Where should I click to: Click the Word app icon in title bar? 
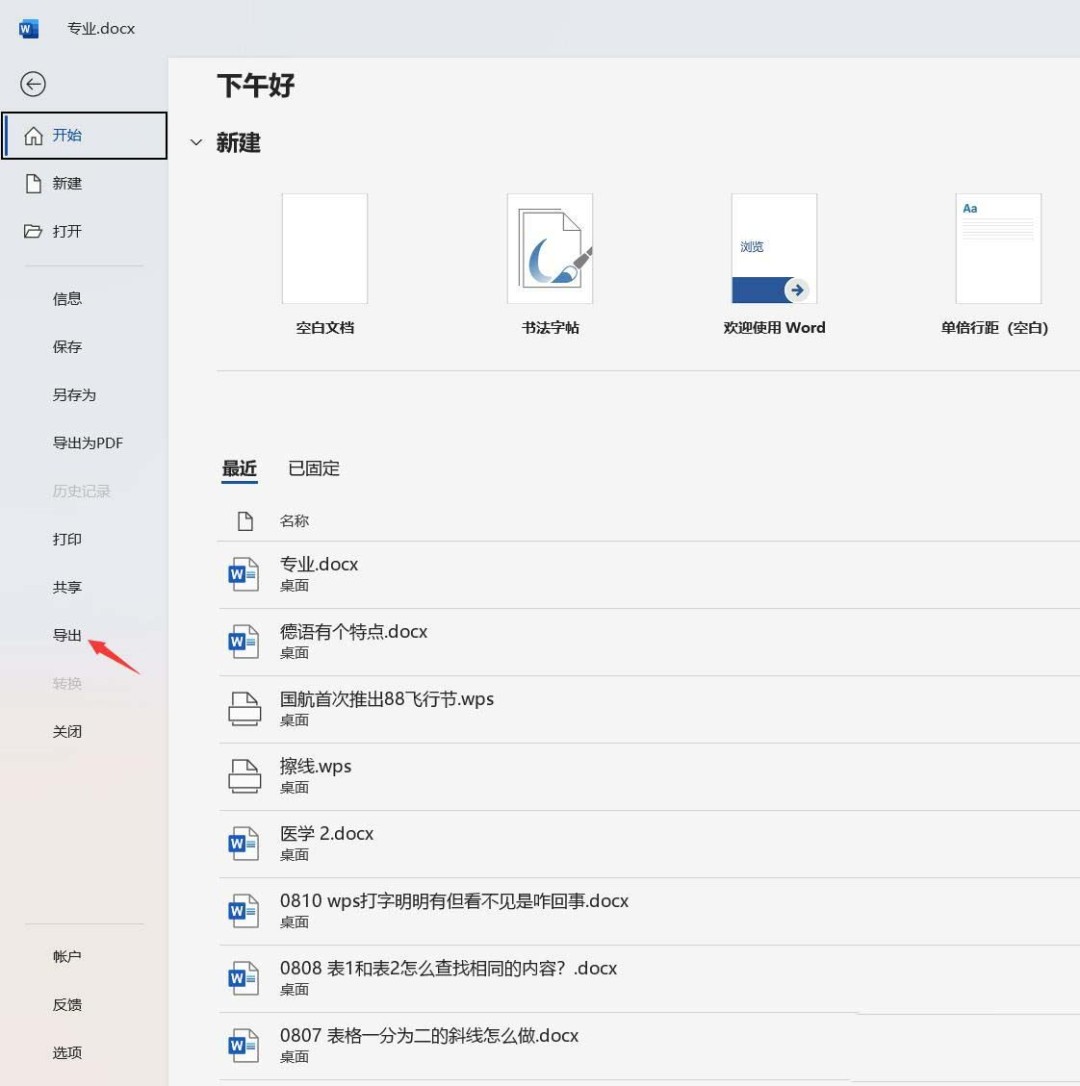click(27, 28)
